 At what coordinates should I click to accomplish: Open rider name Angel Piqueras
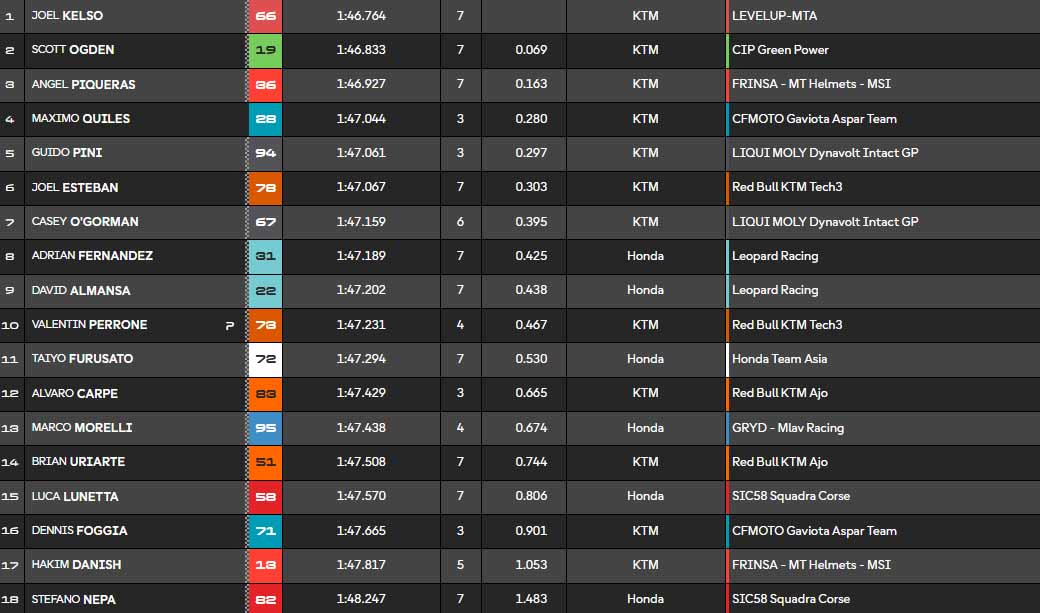[x=83, y=84]
